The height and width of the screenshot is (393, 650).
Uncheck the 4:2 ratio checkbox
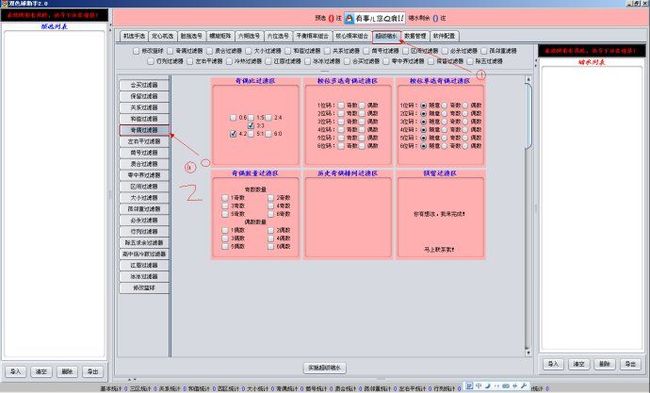pos(233,134)
